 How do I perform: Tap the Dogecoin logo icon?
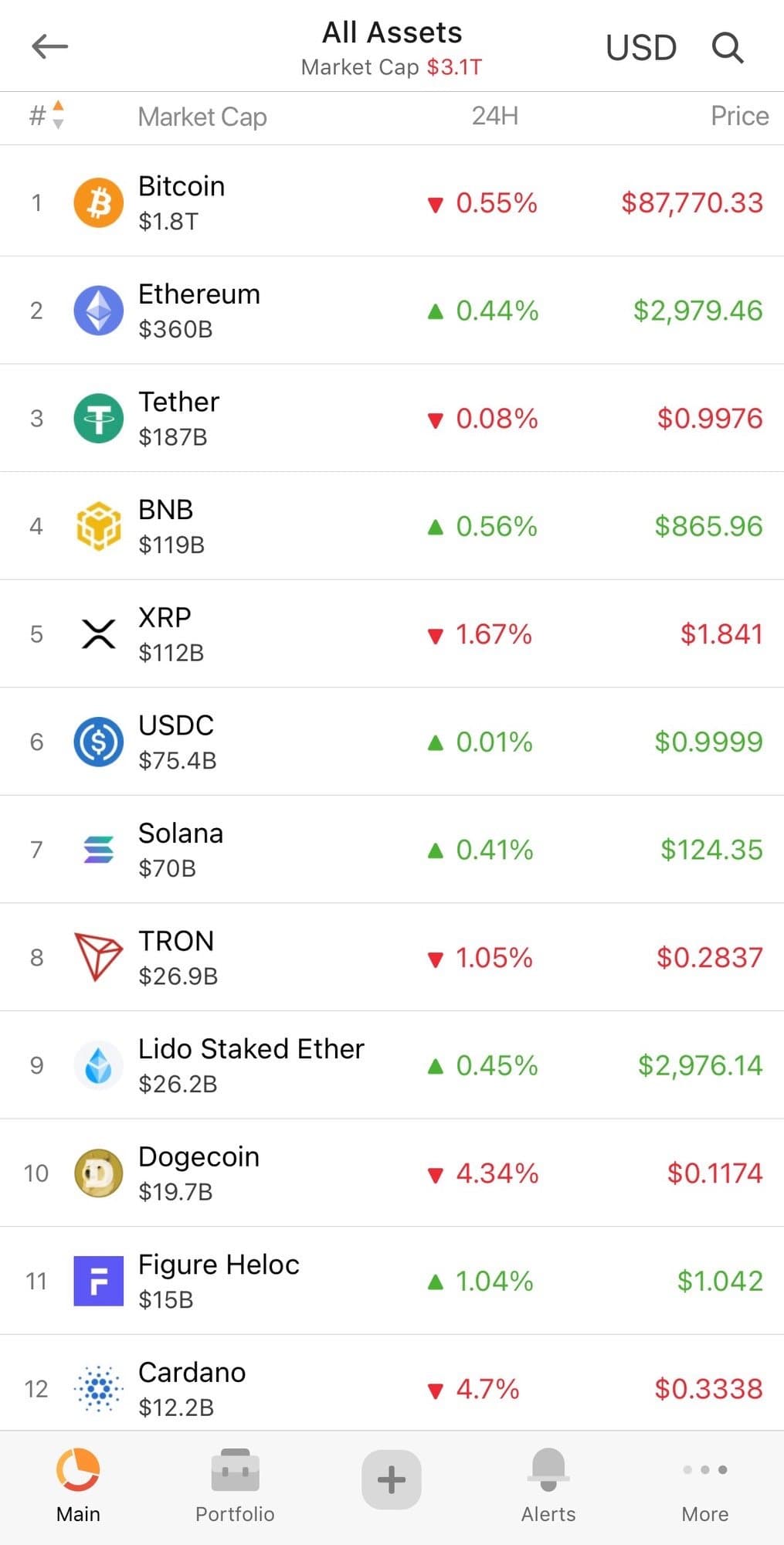pos(98,1173)
